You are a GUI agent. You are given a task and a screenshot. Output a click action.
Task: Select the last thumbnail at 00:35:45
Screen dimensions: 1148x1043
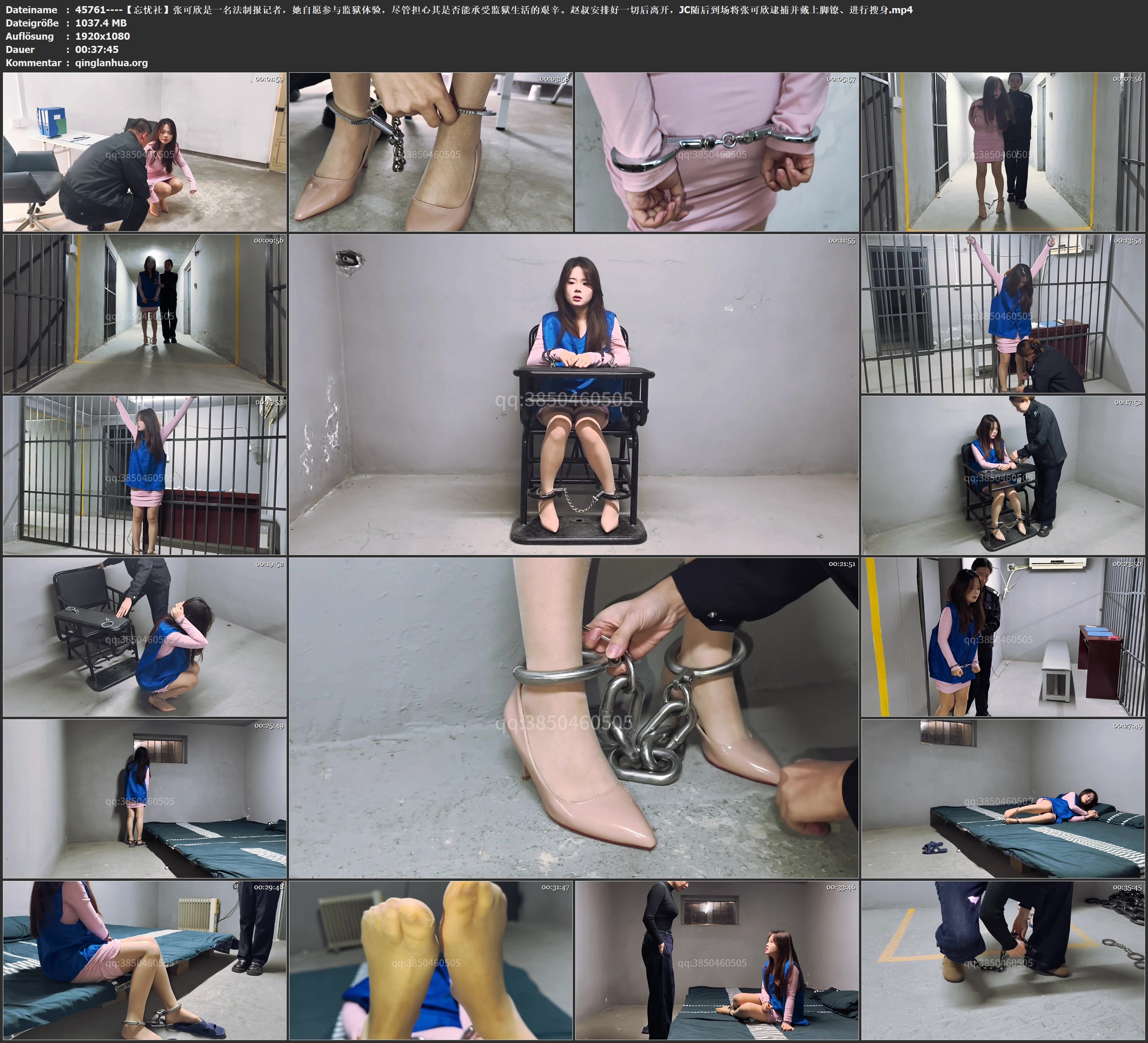[1003, 960]
